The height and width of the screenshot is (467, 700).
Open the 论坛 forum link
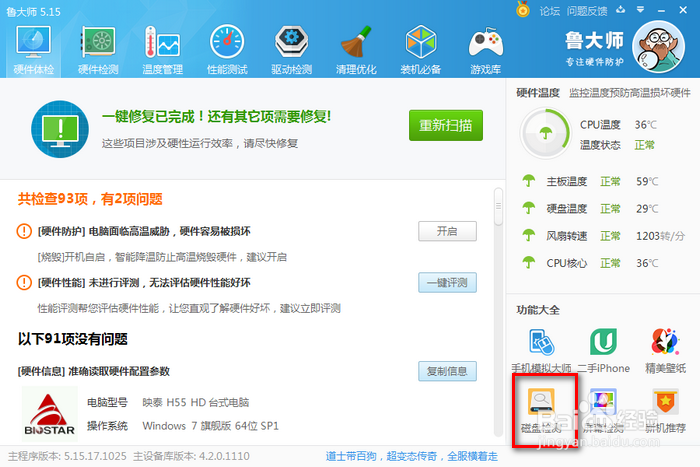549,11
